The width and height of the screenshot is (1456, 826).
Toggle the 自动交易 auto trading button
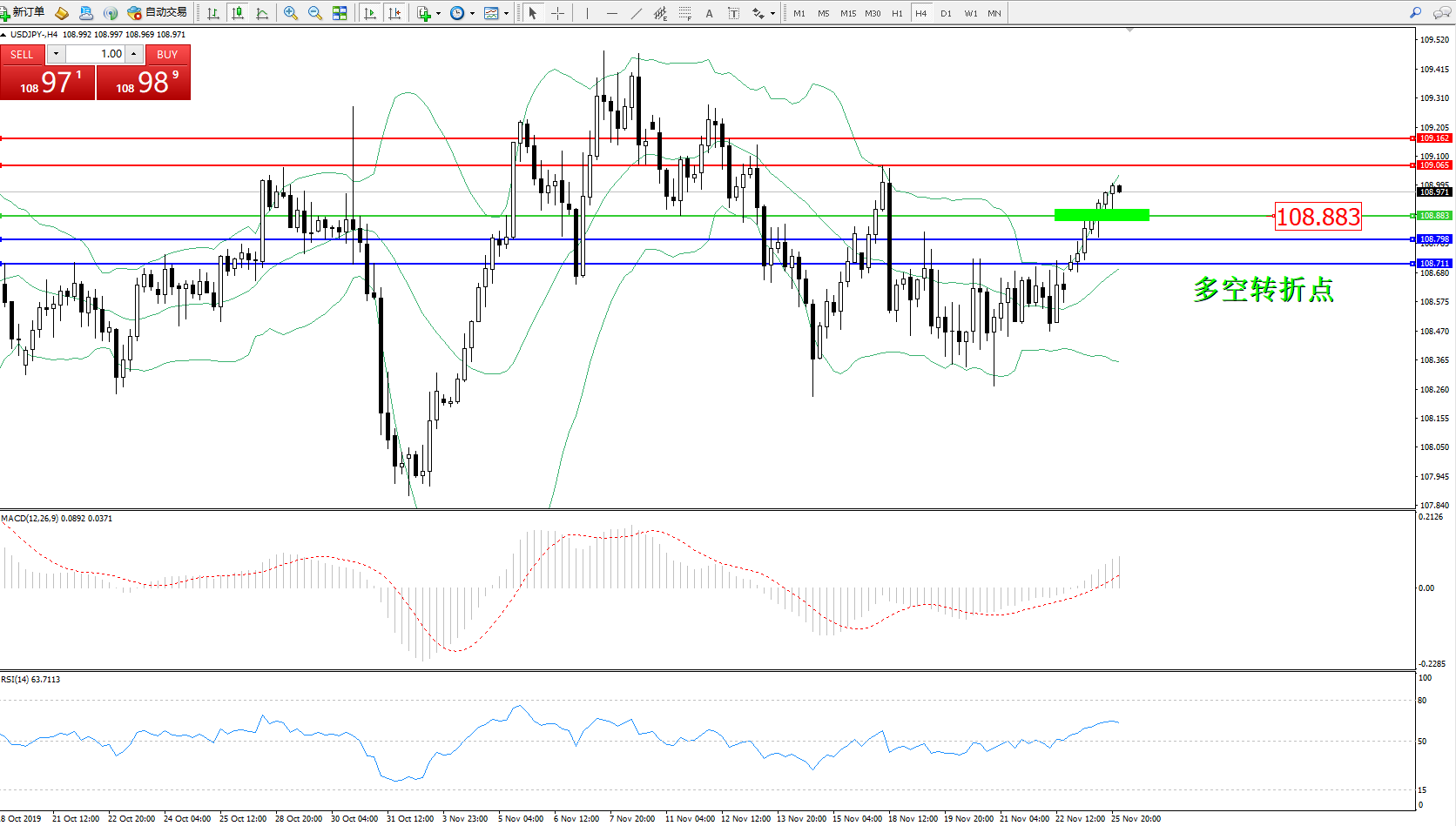(x=158, y=13)
